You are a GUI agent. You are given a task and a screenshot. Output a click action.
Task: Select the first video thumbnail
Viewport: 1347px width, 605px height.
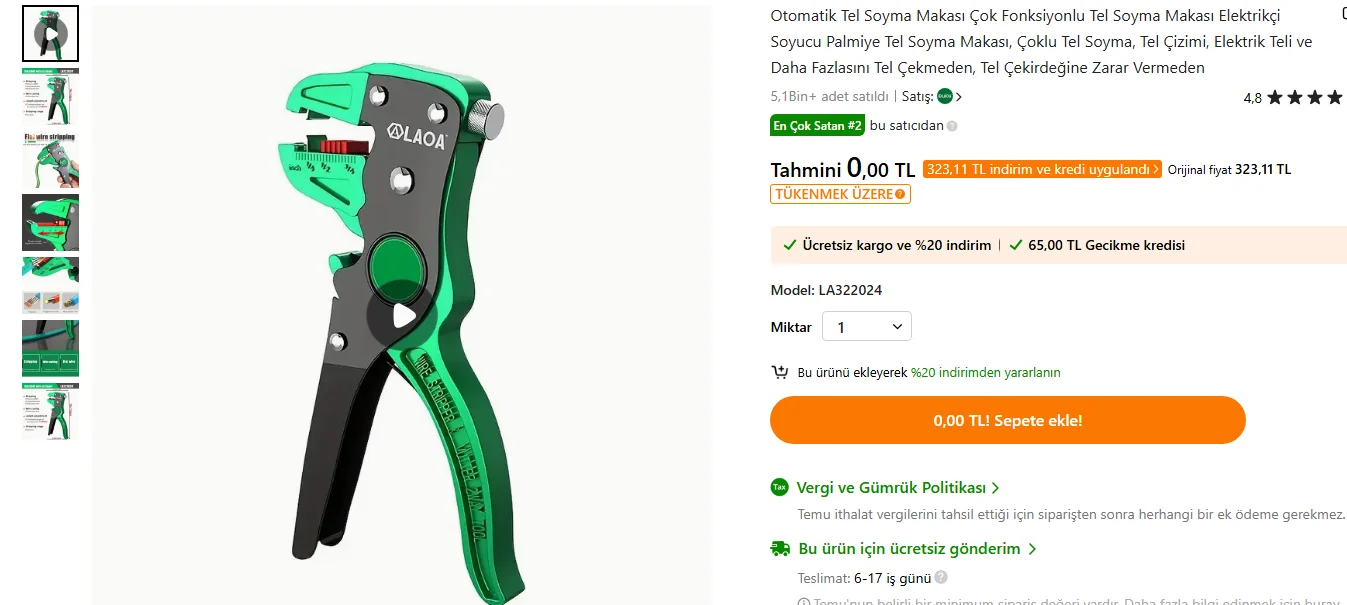(50, 34)
